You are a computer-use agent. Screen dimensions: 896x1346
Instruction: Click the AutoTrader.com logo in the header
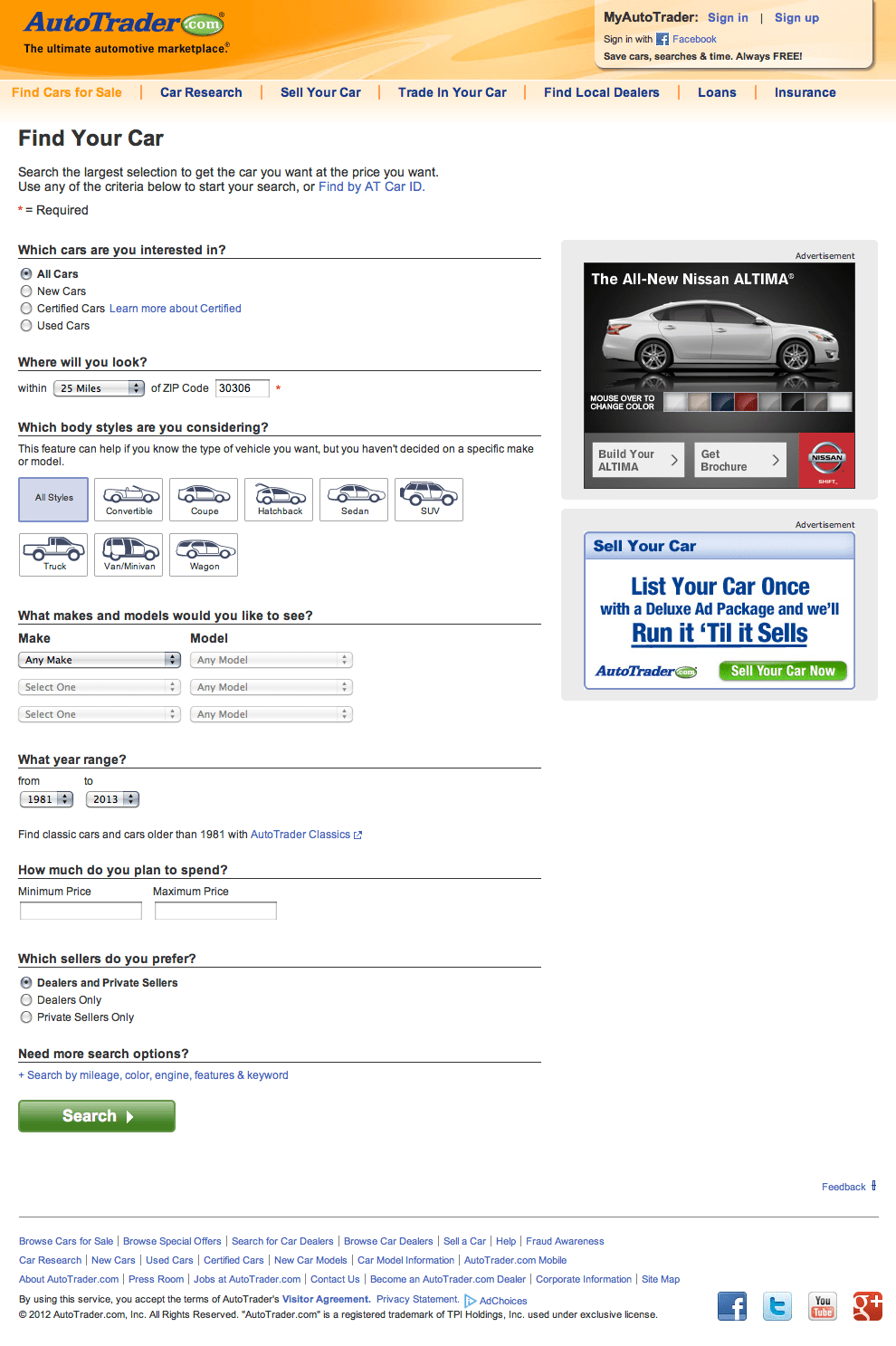coord(124,24)
